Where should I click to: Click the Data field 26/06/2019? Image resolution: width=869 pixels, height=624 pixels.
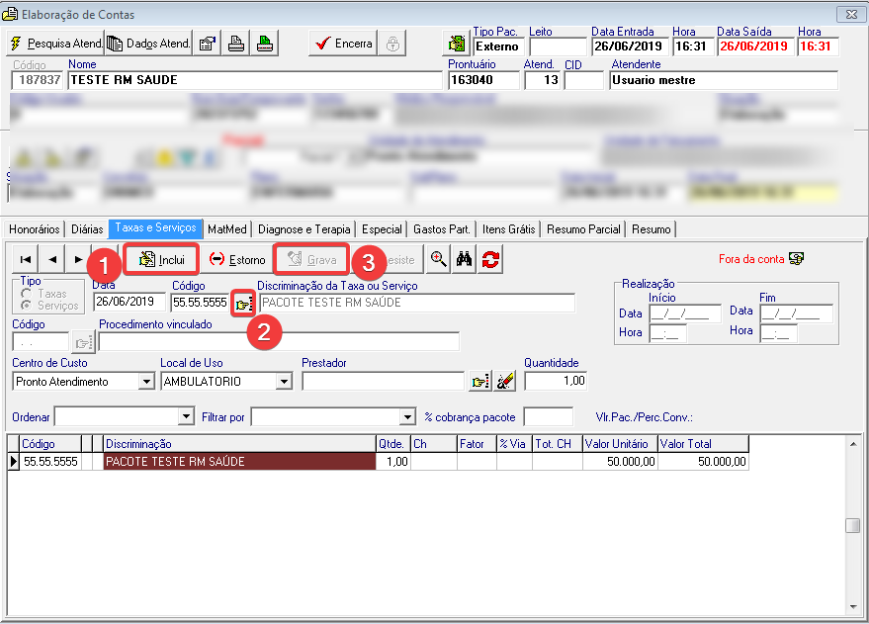pyautogui.click(x=129, y=302)
